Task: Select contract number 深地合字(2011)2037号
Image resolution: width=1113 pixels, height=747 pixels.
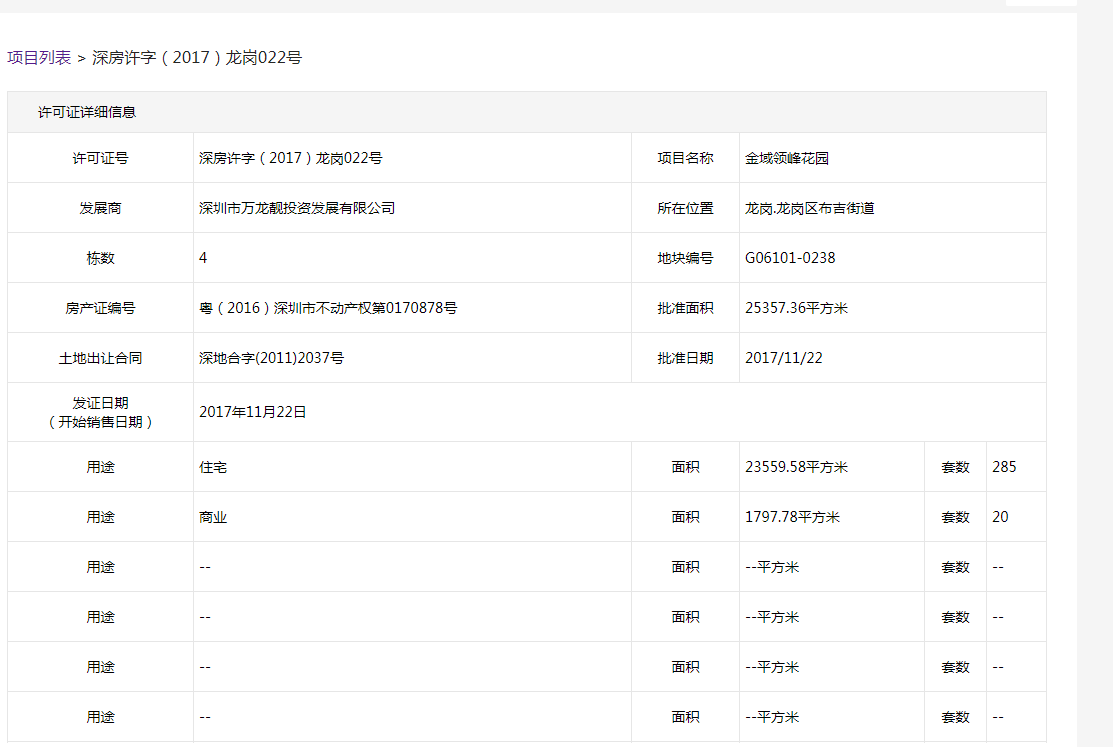Action: [271, 358]
